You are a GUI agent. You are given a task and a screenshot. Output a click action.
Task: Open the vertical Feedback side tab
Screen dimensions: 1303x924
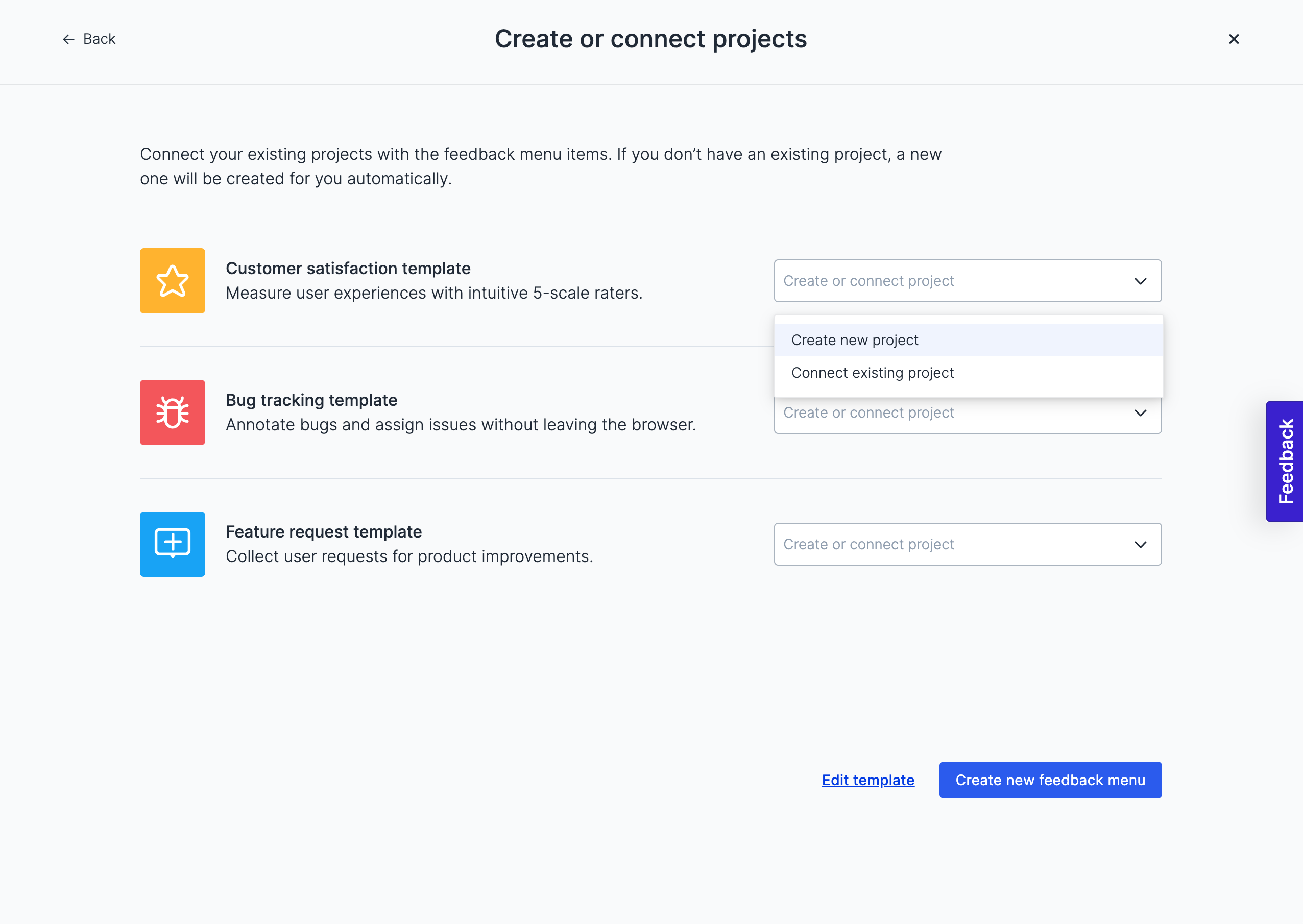1285,461
